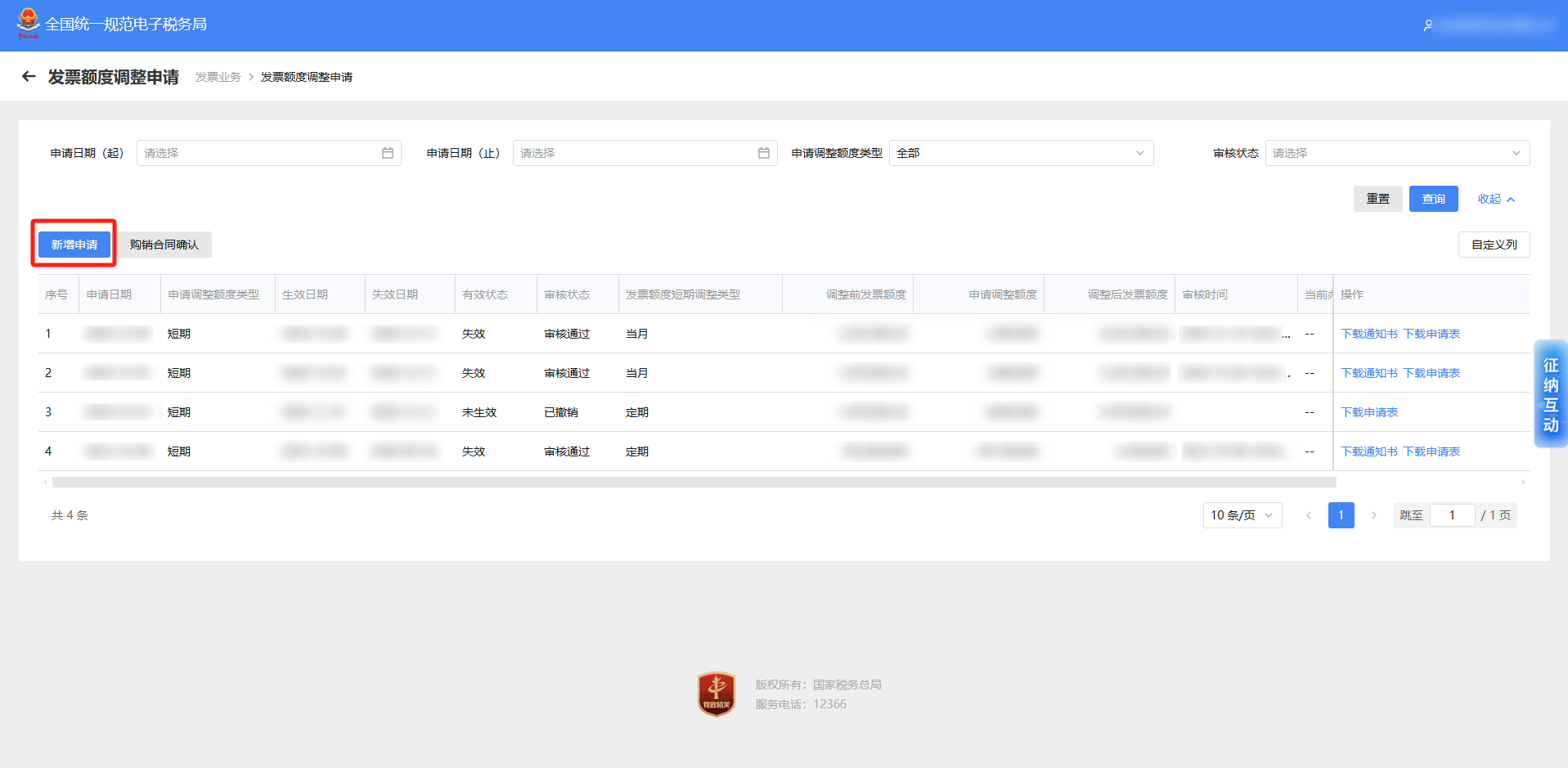Download 下载通知书 for row 1

1369,334
